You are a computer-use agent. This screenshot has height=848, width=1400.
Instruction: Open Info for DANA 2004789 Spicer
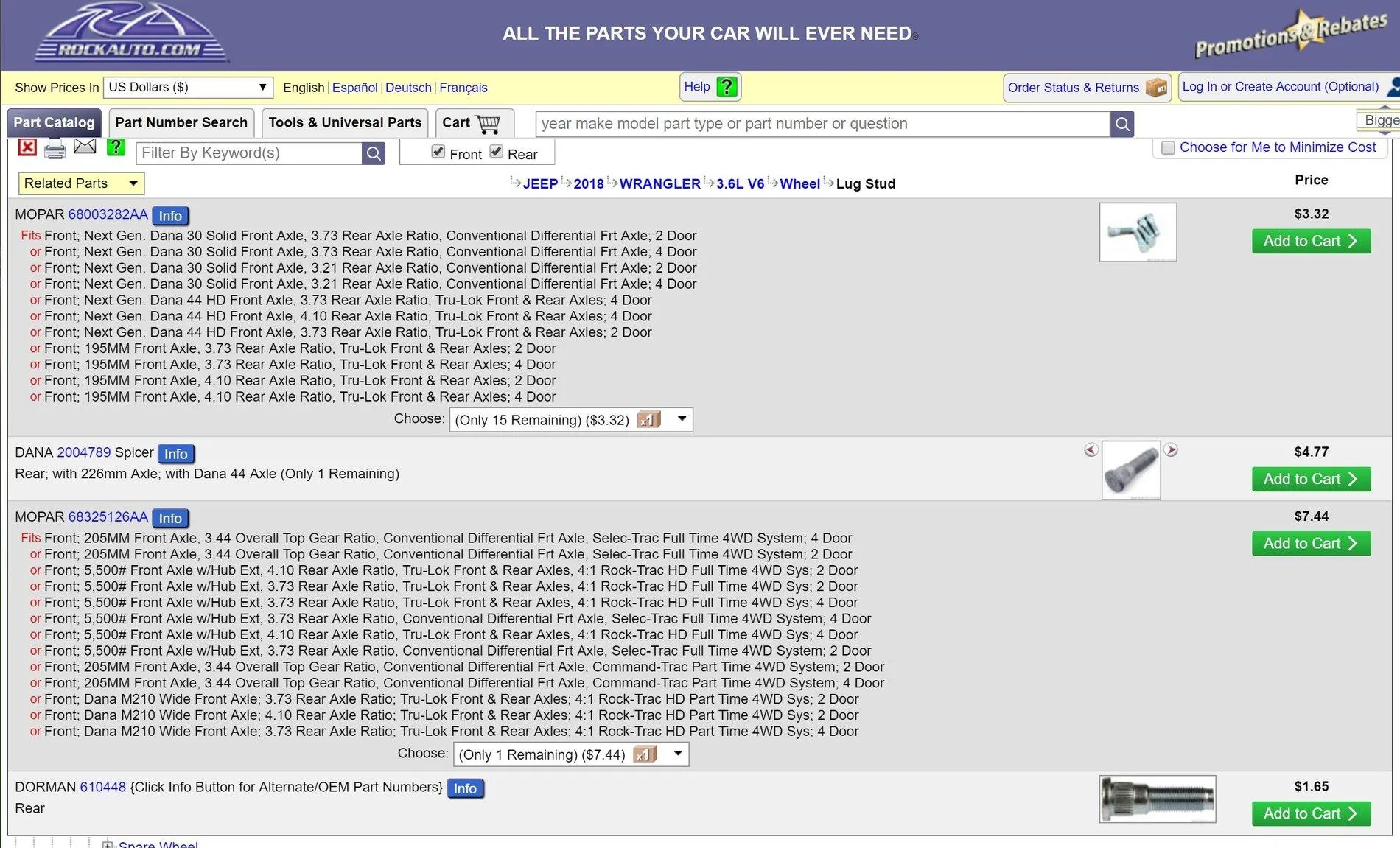point(176,454)
